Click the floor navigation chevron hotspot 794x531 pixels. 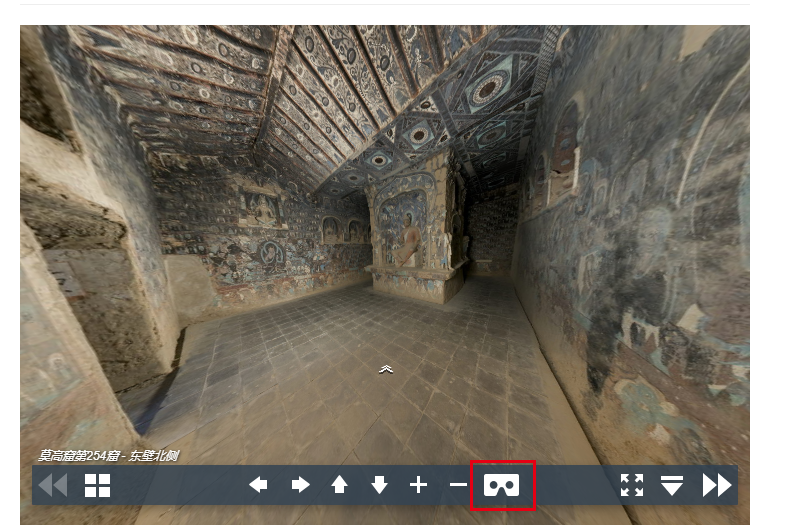pyautogui.click(x=386, y=370)
